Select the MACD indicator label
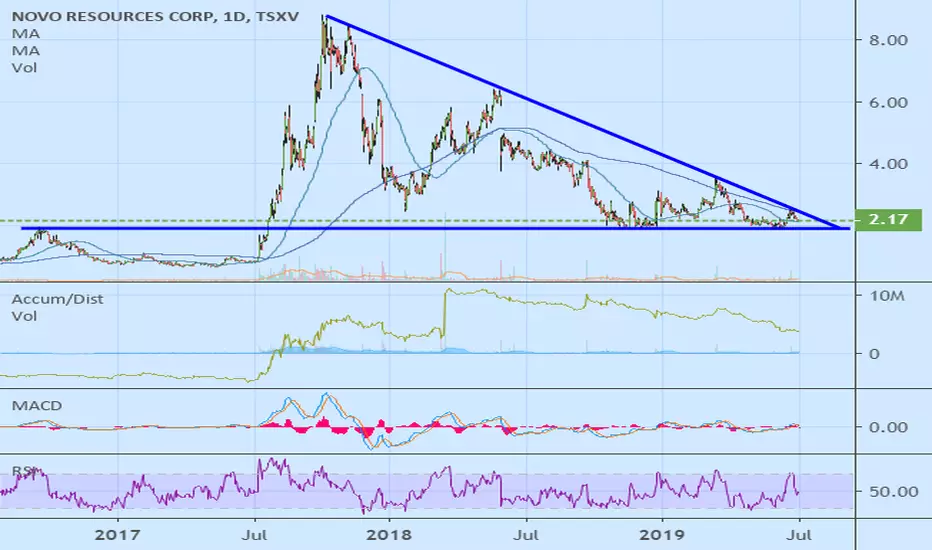 (x=37, y=406)
